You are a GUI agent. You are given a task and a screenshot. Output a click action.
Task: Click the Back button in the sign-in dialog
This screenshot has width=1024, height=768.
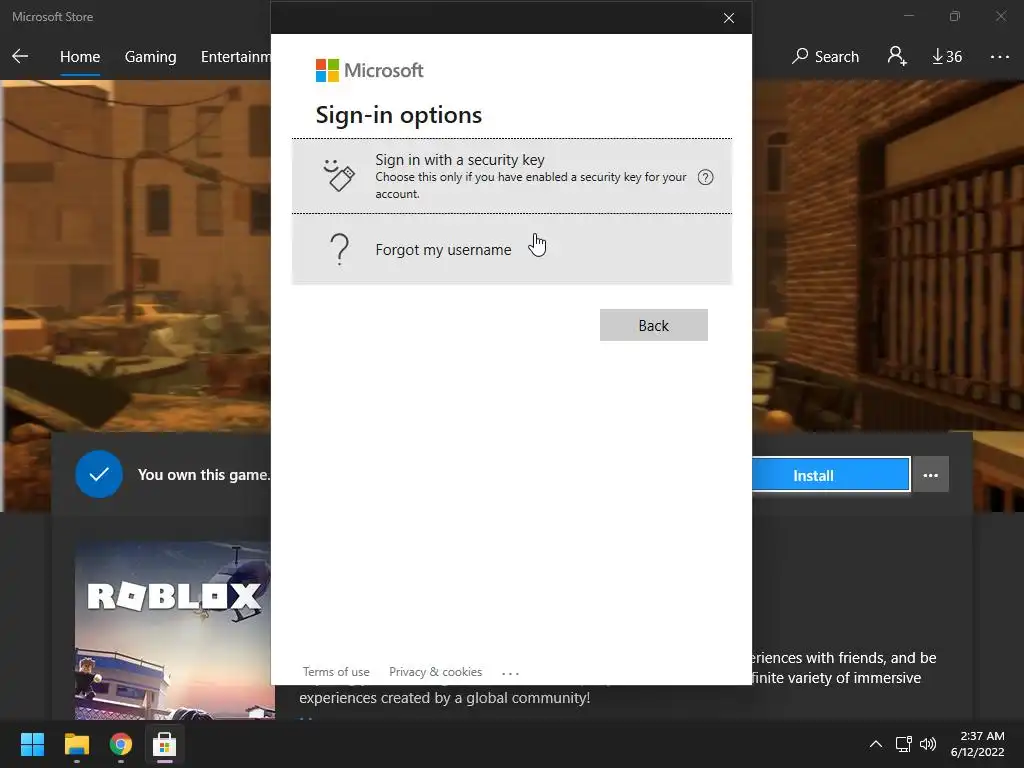tap(654, 325)
